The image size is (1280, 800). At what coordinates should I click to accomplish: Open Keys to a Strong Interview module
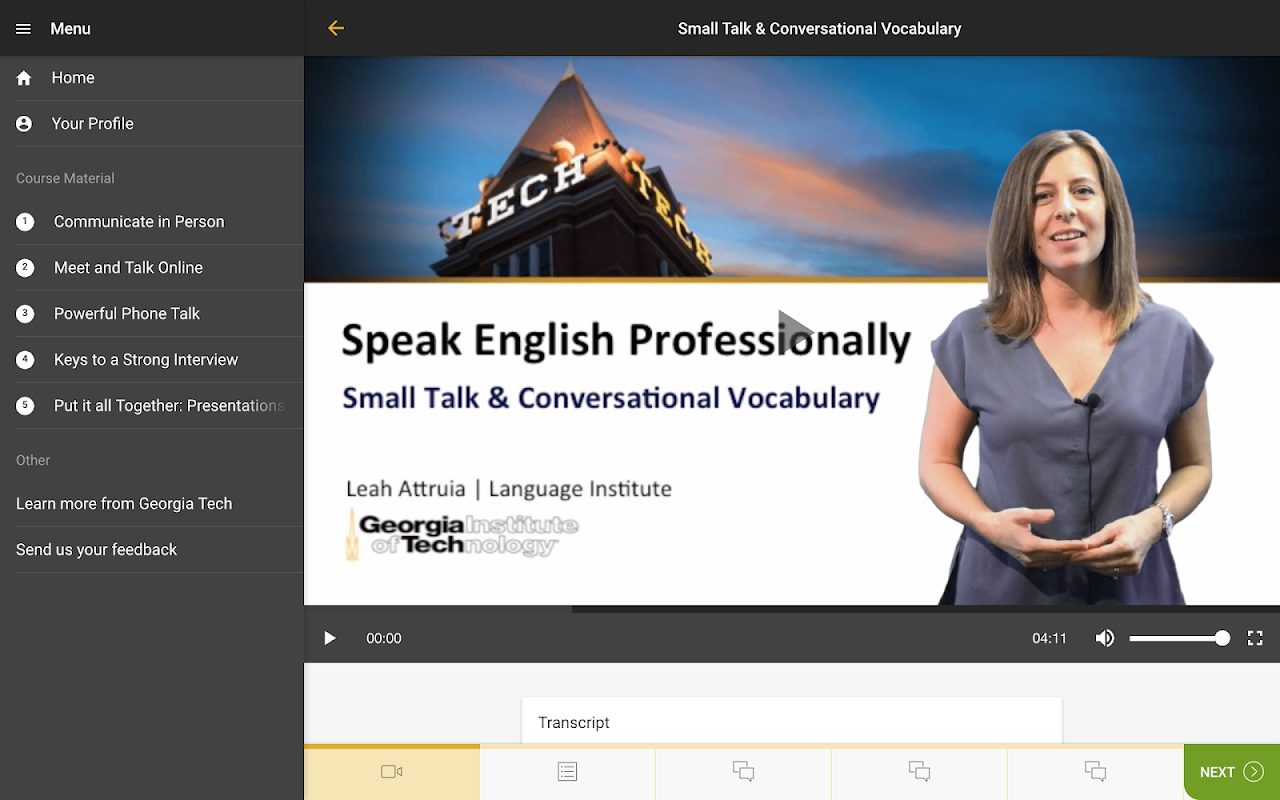152,360
